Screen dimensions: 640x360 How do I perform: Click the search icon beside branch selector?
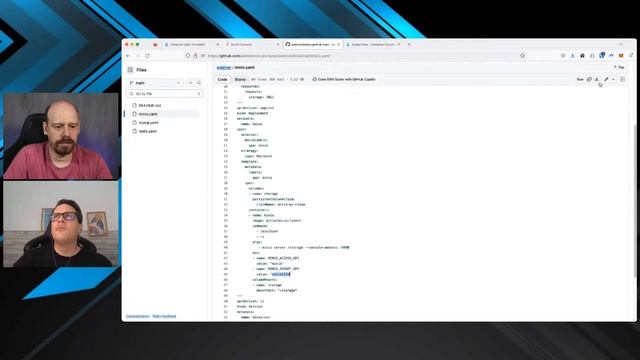199,83
